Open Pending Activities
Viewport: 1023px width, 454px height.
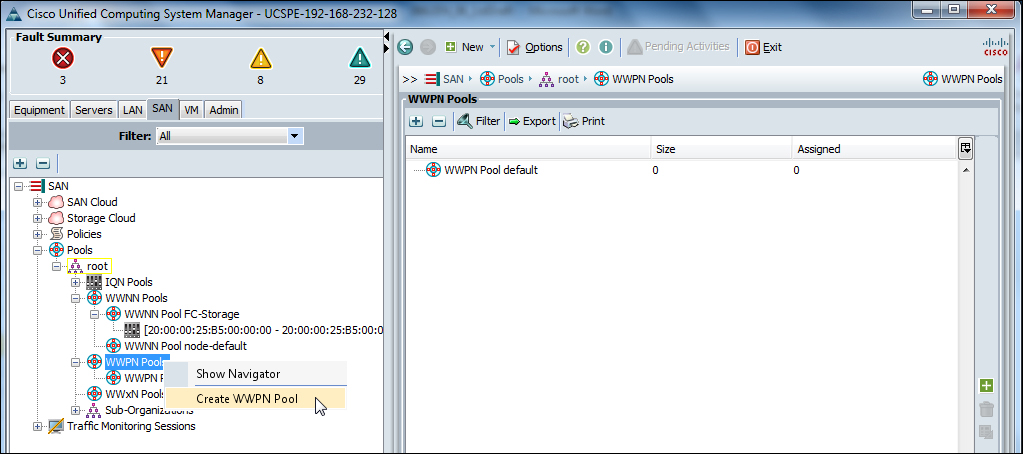[678, 46]
